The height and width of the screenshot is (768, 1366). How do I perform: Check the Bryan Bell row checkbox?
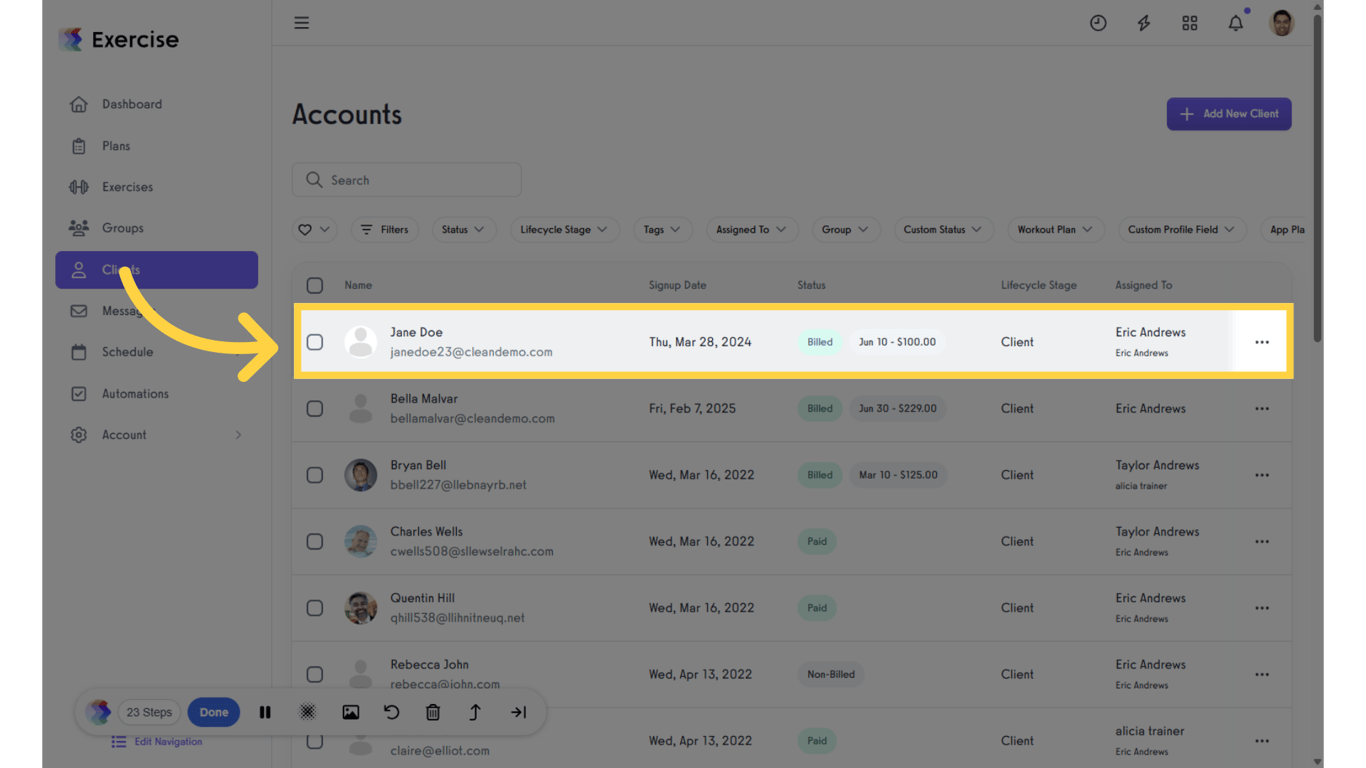click(314, 474)
